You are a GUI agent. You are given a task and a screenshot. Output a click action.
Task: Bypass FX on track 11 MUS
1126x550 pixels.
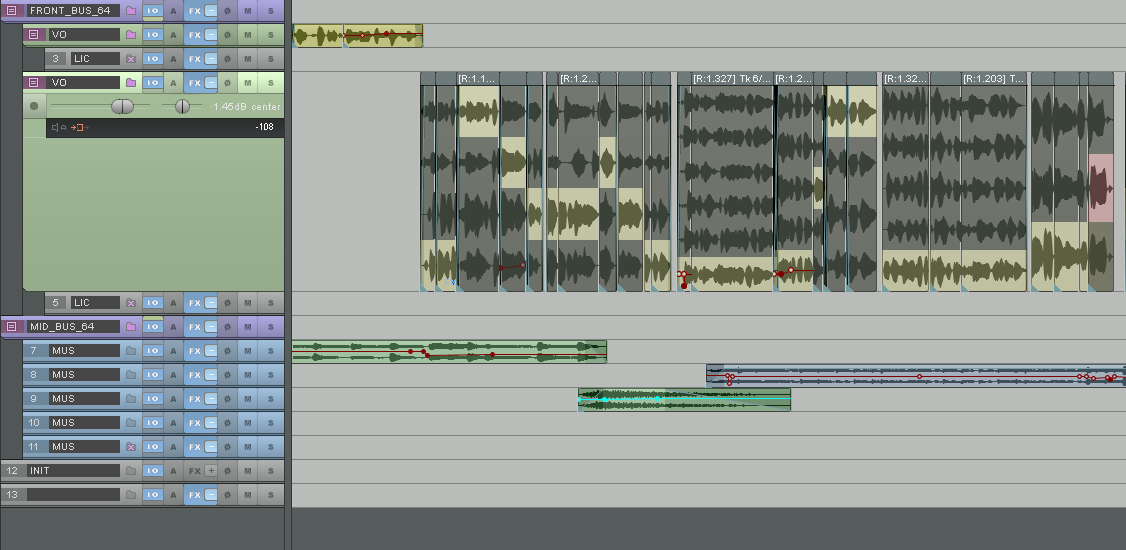[210, 447]
